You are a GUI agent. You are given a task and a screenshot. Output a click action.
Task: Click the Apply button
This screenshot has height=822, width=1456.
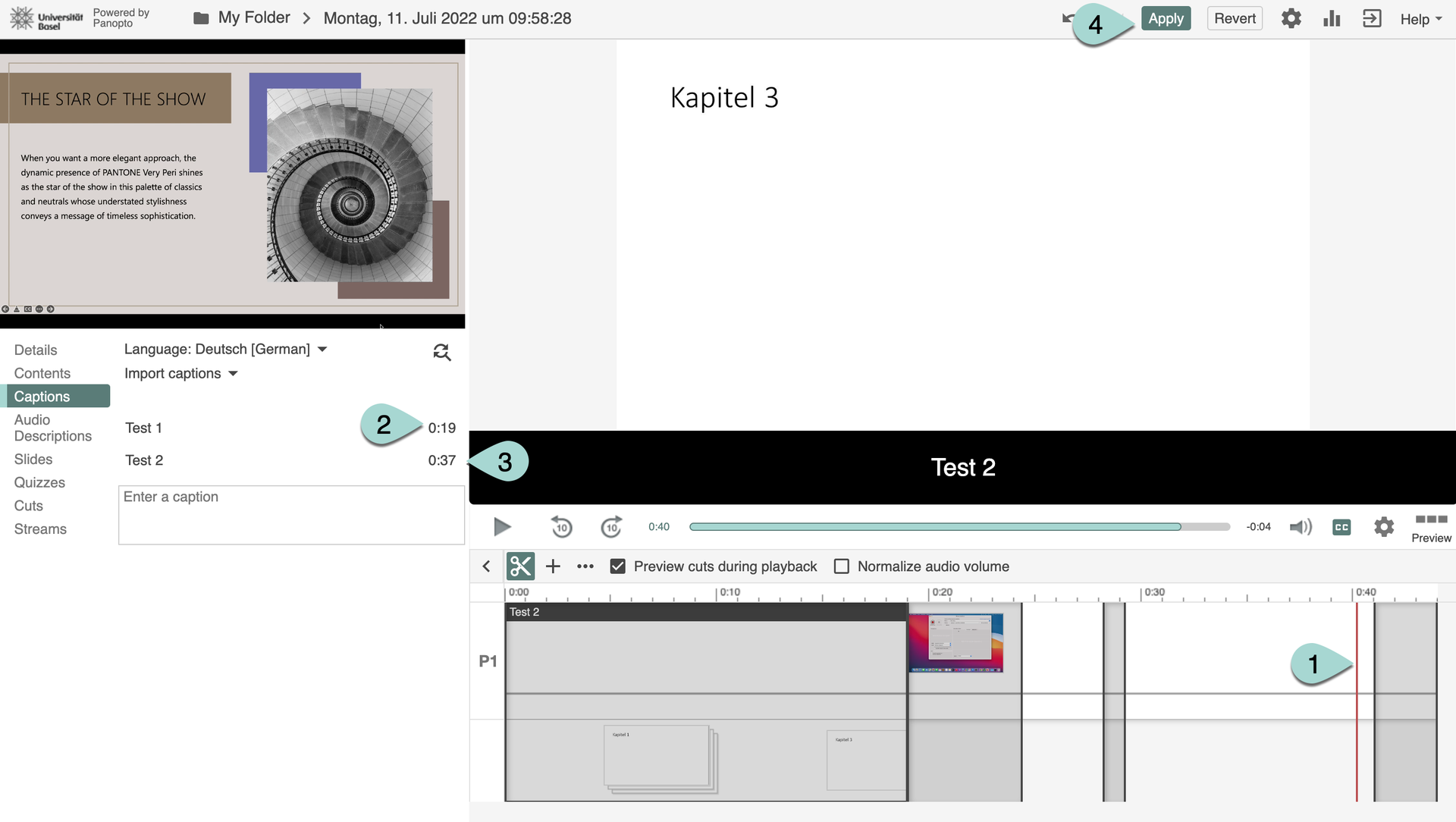pyautogui.click(x=1165, y=18)
